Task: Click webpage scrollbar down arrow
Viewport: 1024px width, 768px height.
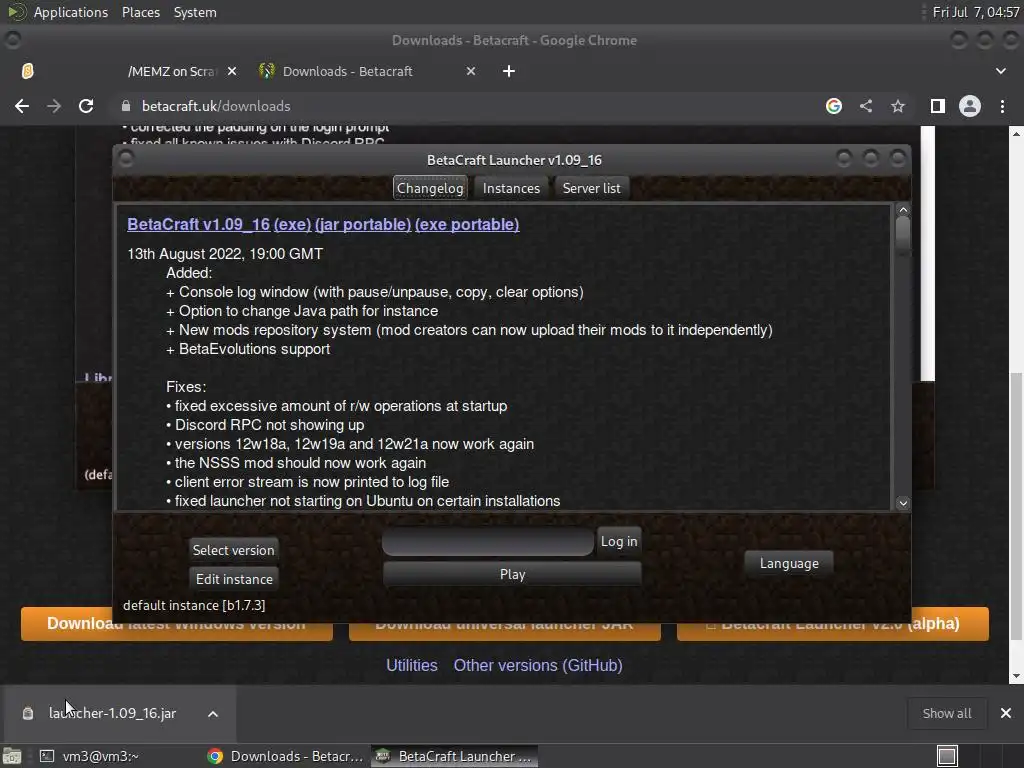Action: (1016, 677)
